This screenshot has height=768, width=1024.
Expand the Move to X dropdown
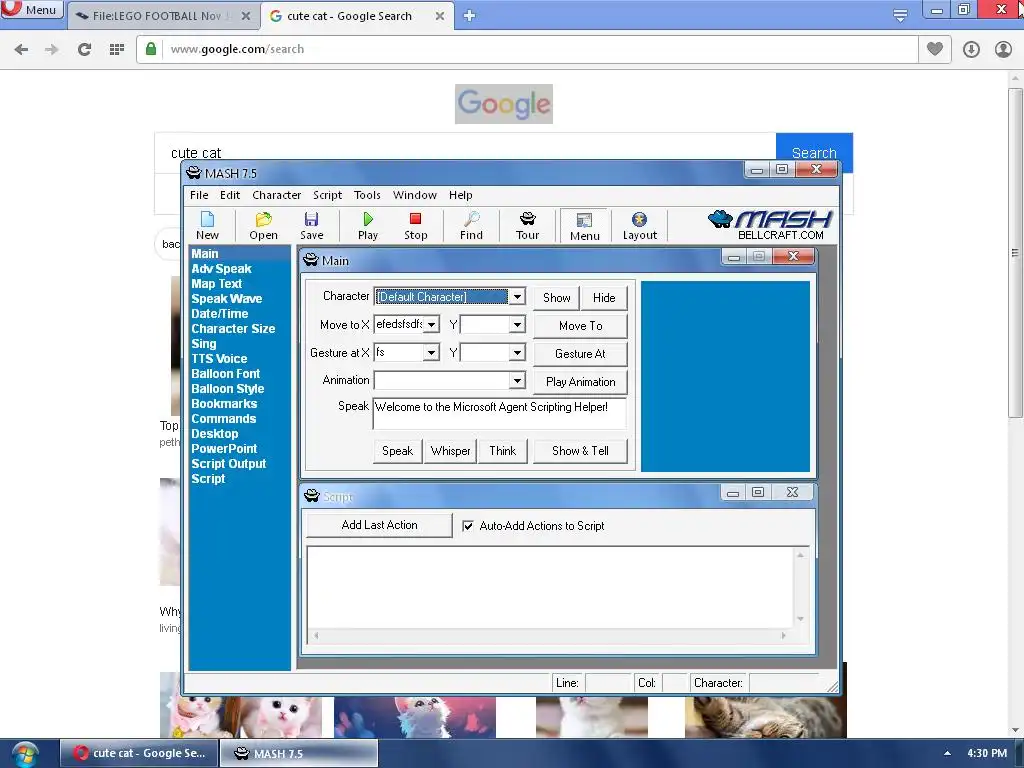[431, 325]
